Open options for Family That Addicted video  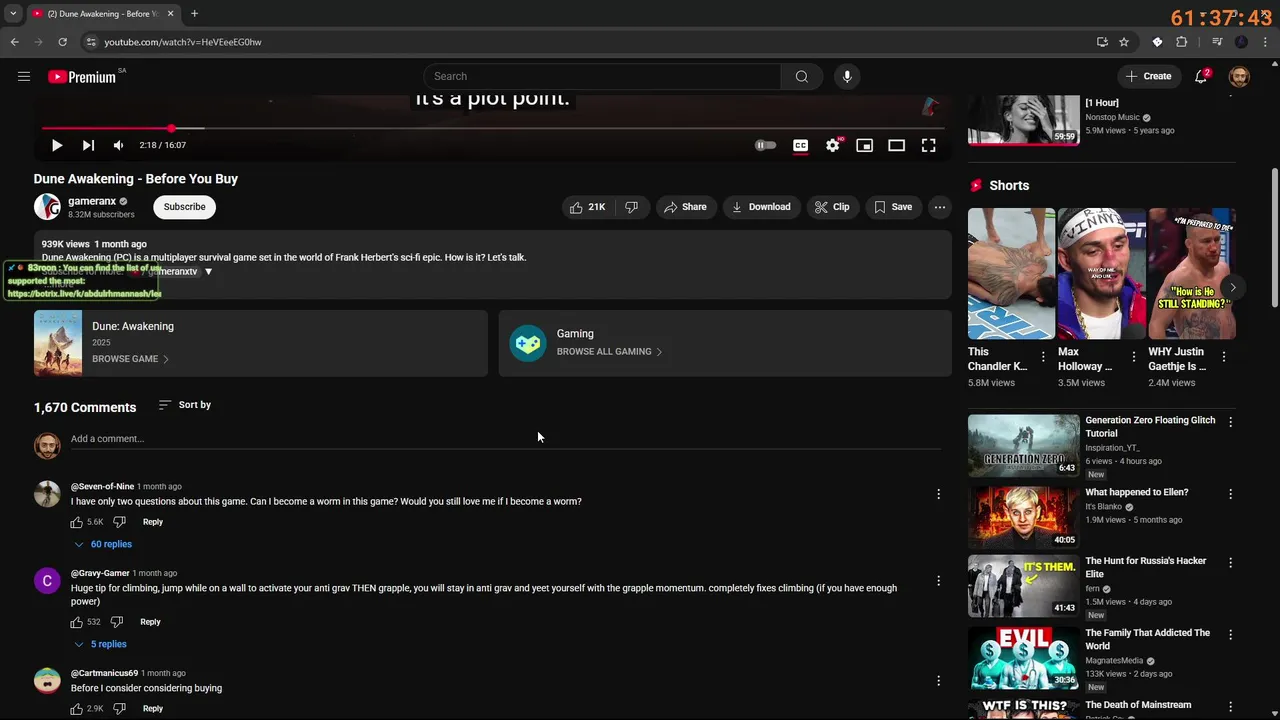(1231, 635)
